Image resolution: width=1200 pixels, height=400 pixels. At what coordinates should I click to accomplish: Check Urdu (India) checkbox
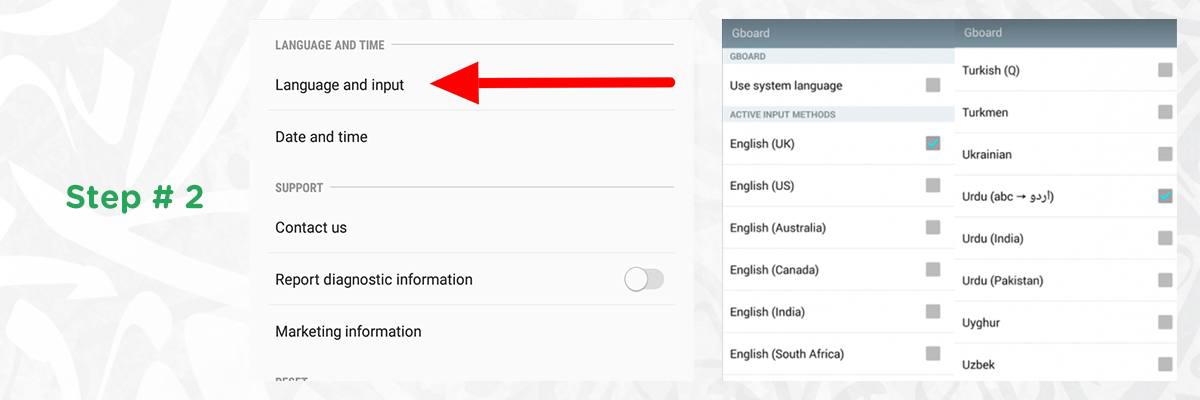pos(1165,238)
